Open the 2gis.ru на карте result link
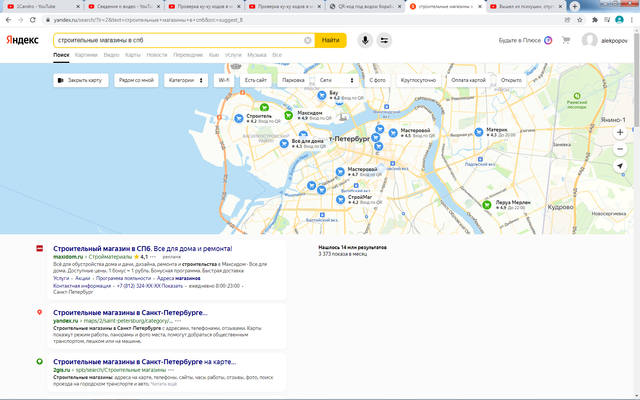 tap(144, 362)
